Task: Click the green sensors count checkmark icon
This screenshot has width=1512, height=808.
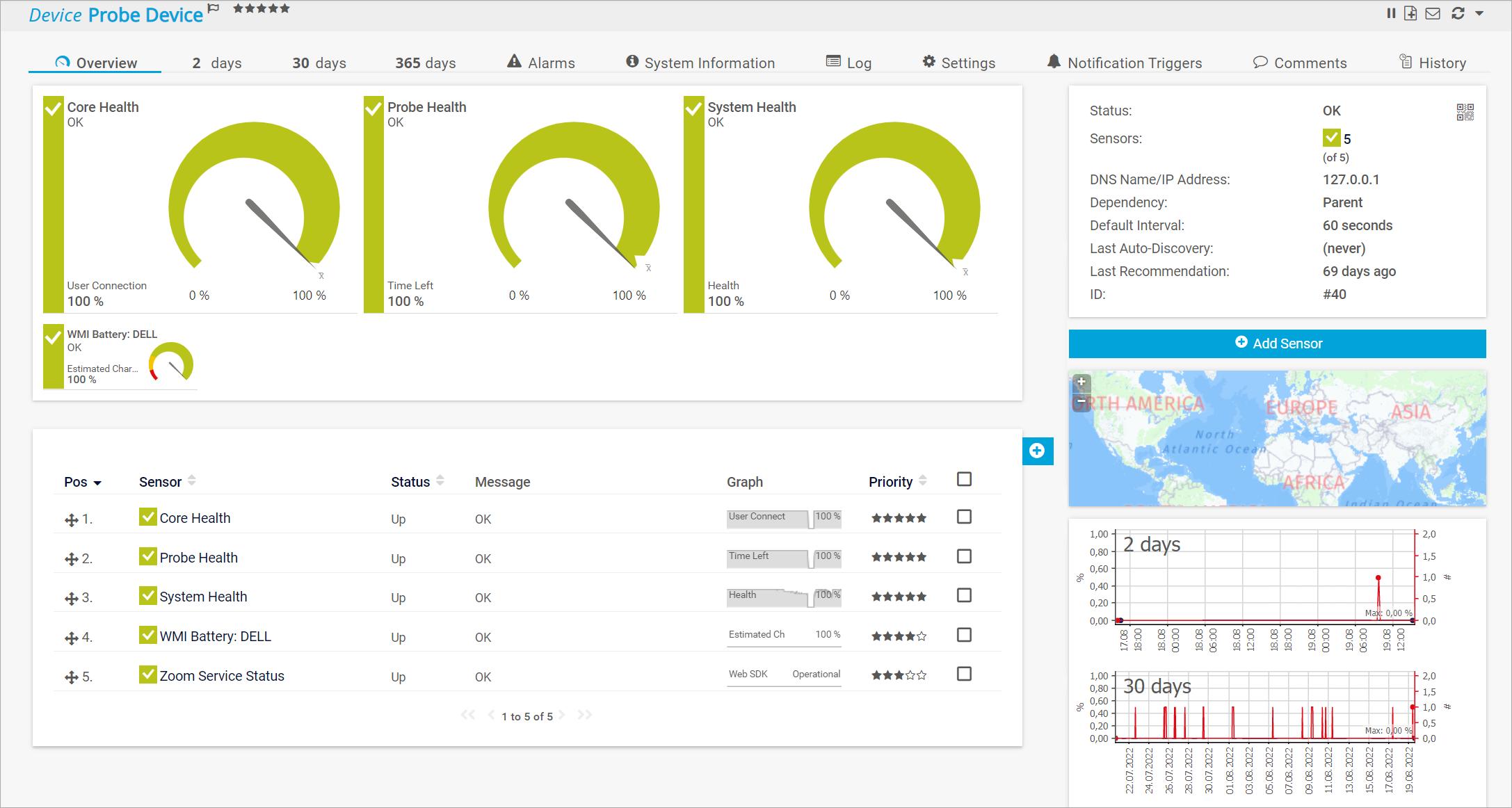Action: [x=1331, y=137]
